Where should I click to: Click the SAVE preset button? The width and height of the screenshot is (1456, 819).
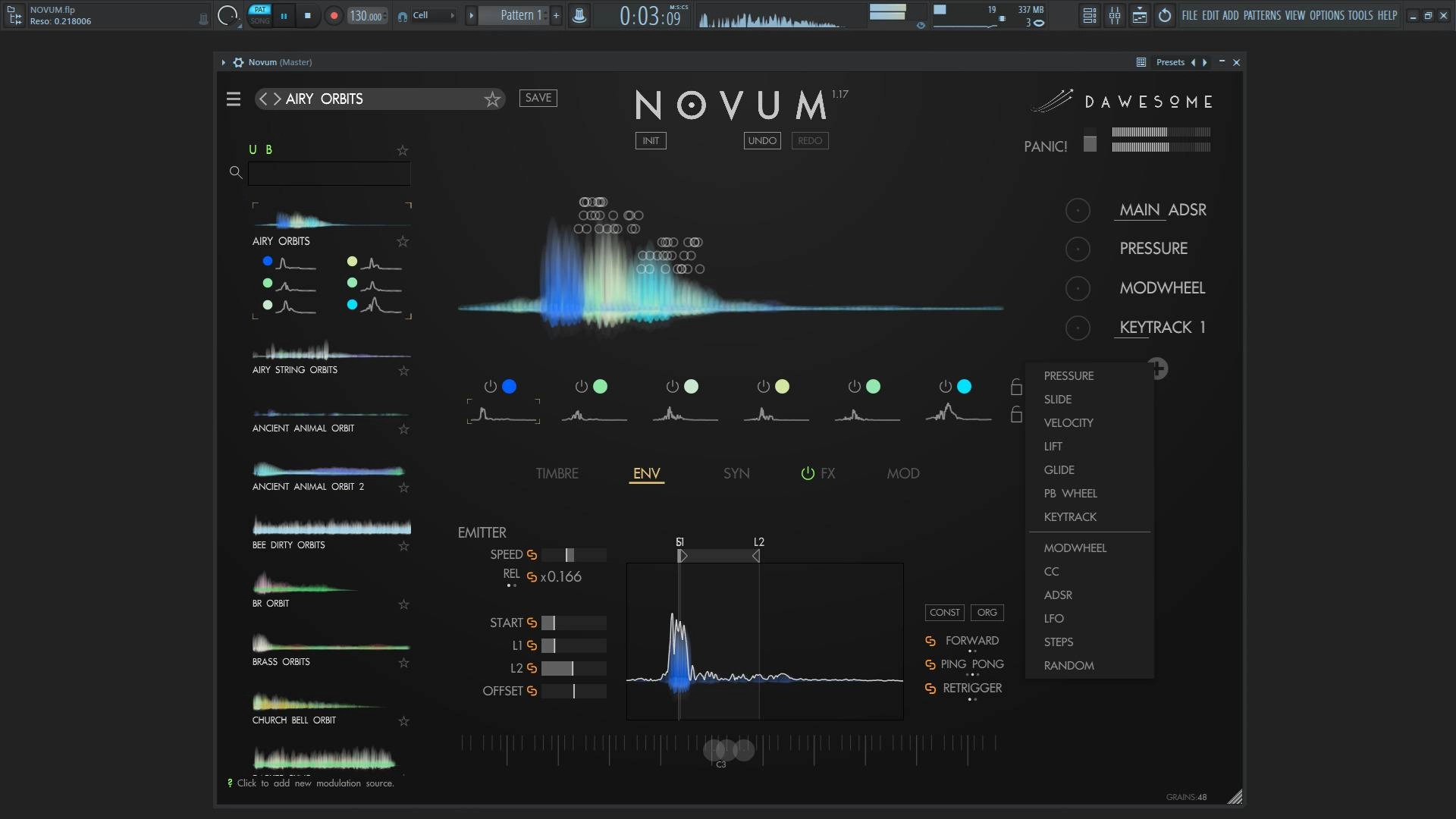538,98
